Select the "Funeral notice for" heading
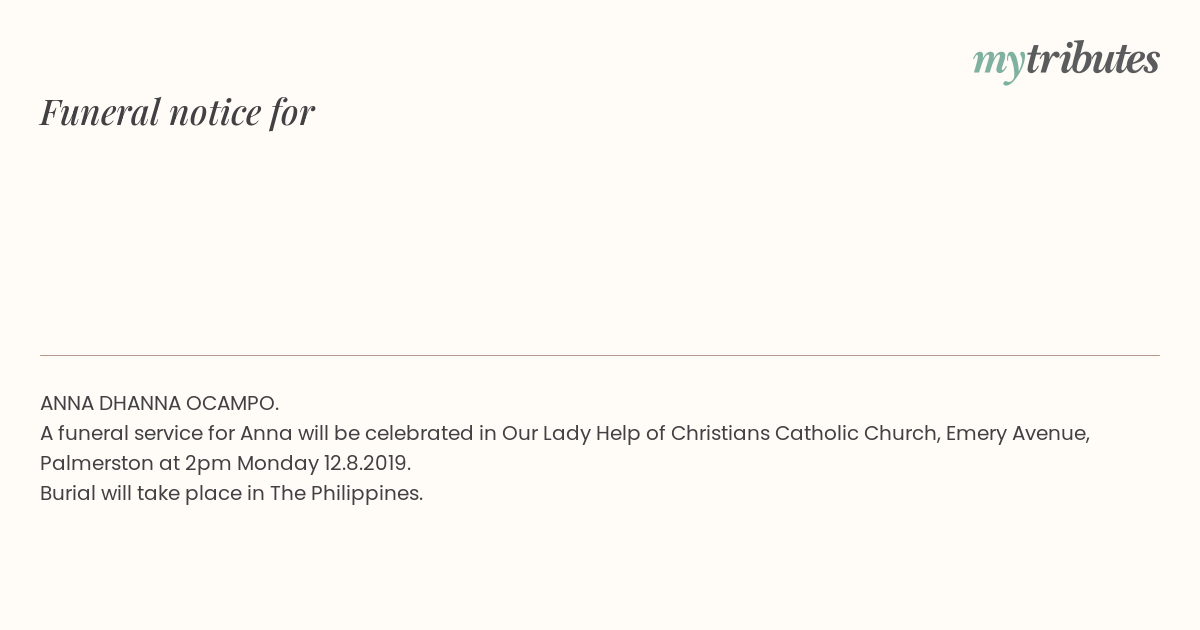The height and width of the screenshot is (630, 1200). (x=177, y=112)
